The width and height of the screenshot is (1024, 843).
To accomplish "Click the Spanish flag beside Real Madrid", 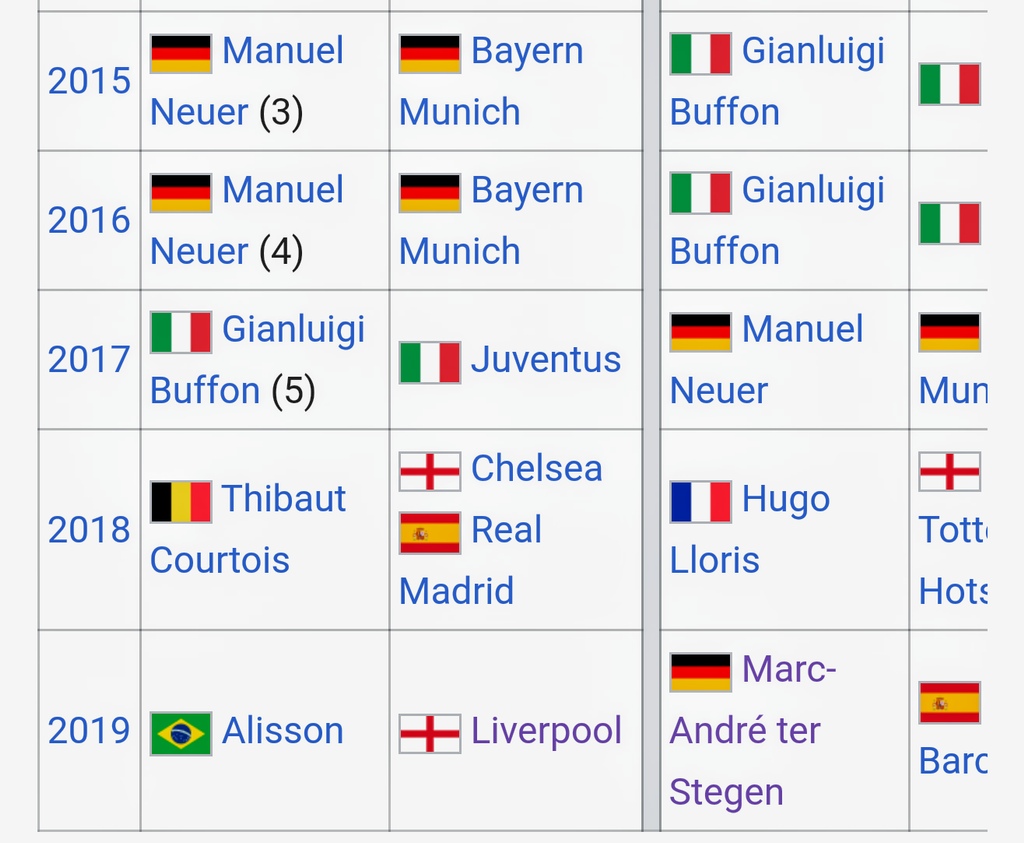I will [430, 533].
